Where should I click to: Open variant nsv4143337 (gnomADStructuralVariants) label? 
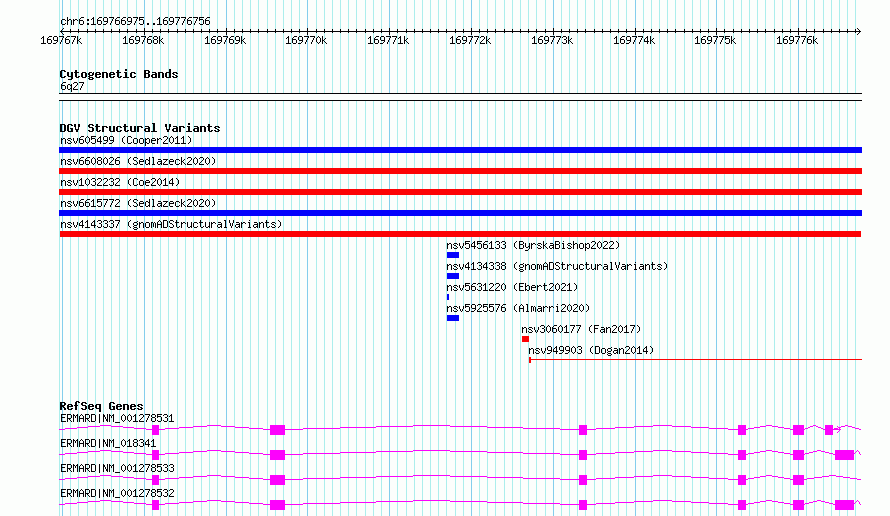coord(171,224)
